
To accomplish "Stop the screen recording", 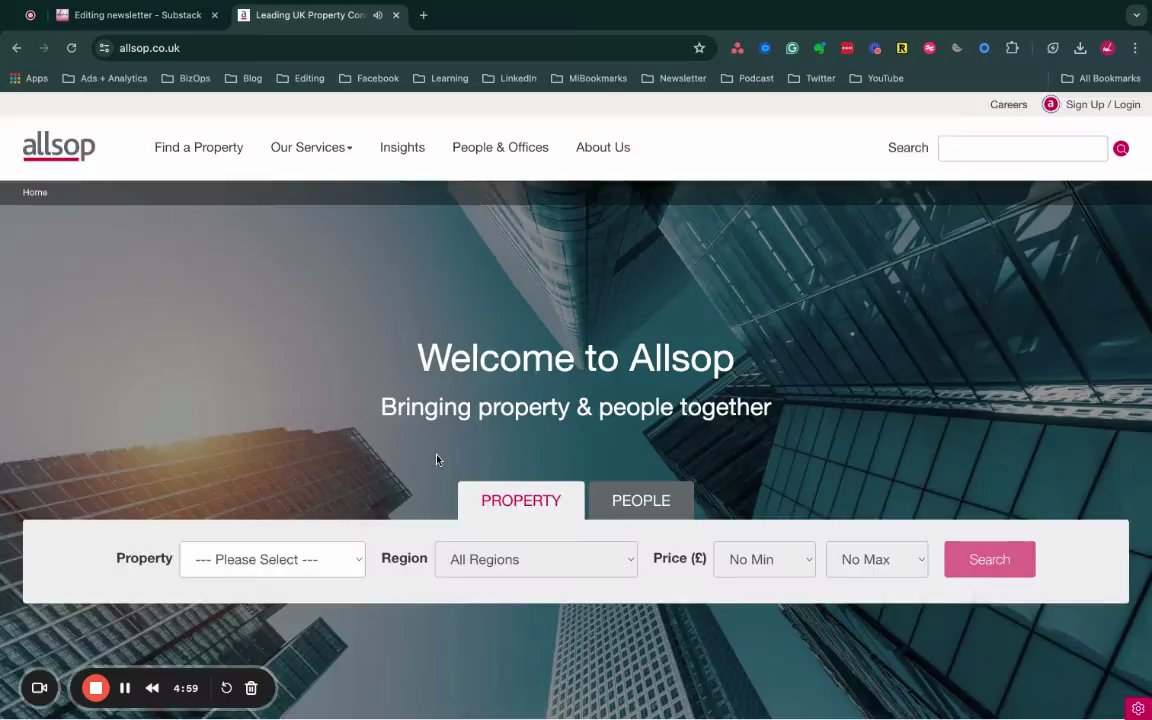I will 96,688.
